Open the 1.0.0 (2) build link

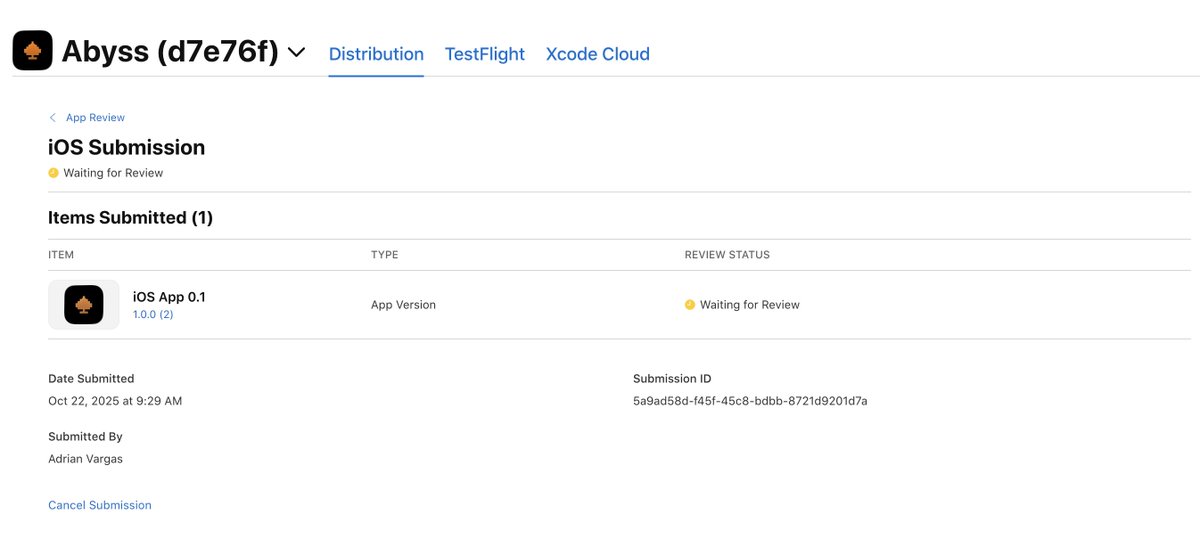coord(153,314)
